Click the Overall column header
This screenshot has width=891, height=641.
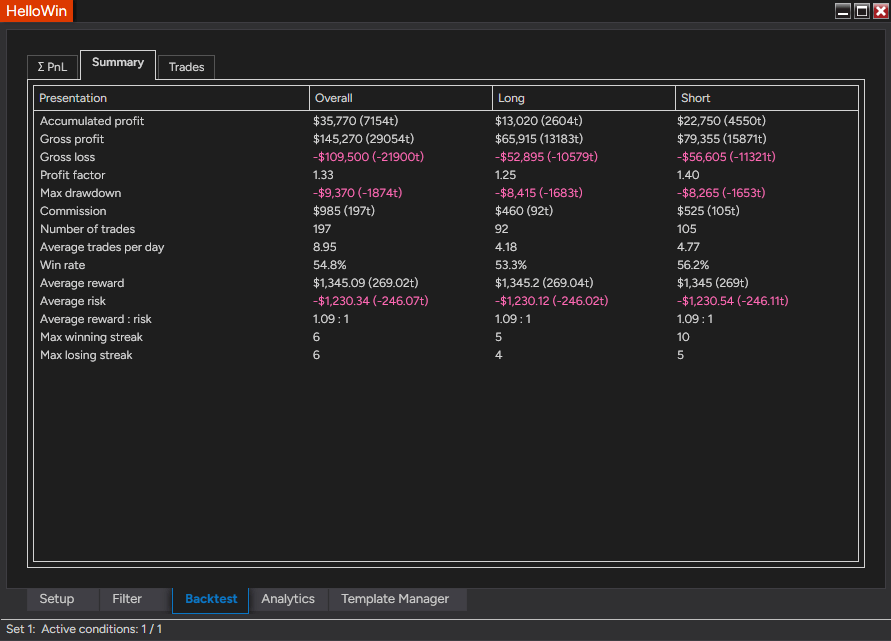(x=401, y=98)
